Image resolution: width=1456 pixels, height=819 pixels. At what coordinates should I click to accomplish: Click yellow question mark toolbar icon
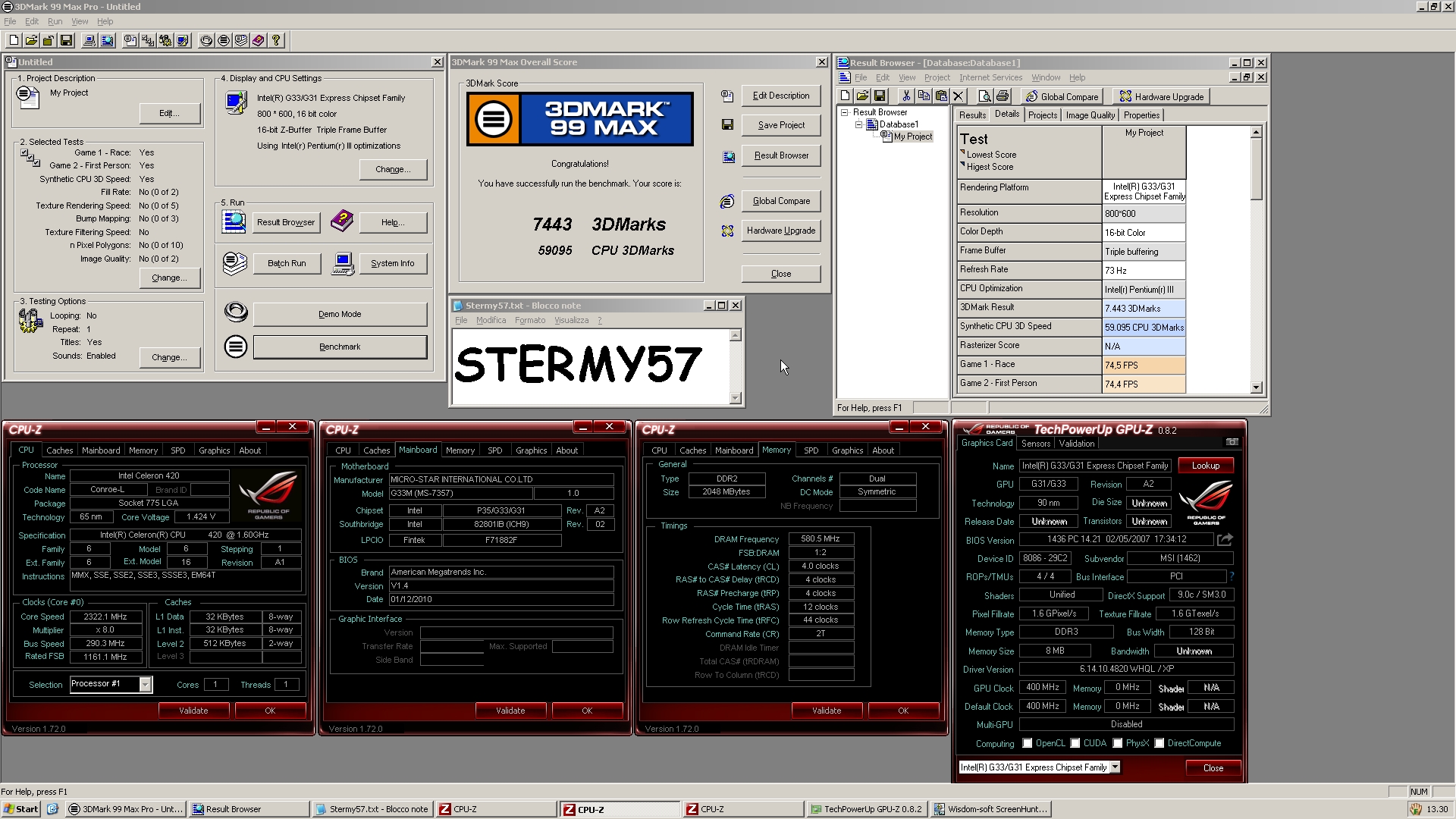[276, 41]
